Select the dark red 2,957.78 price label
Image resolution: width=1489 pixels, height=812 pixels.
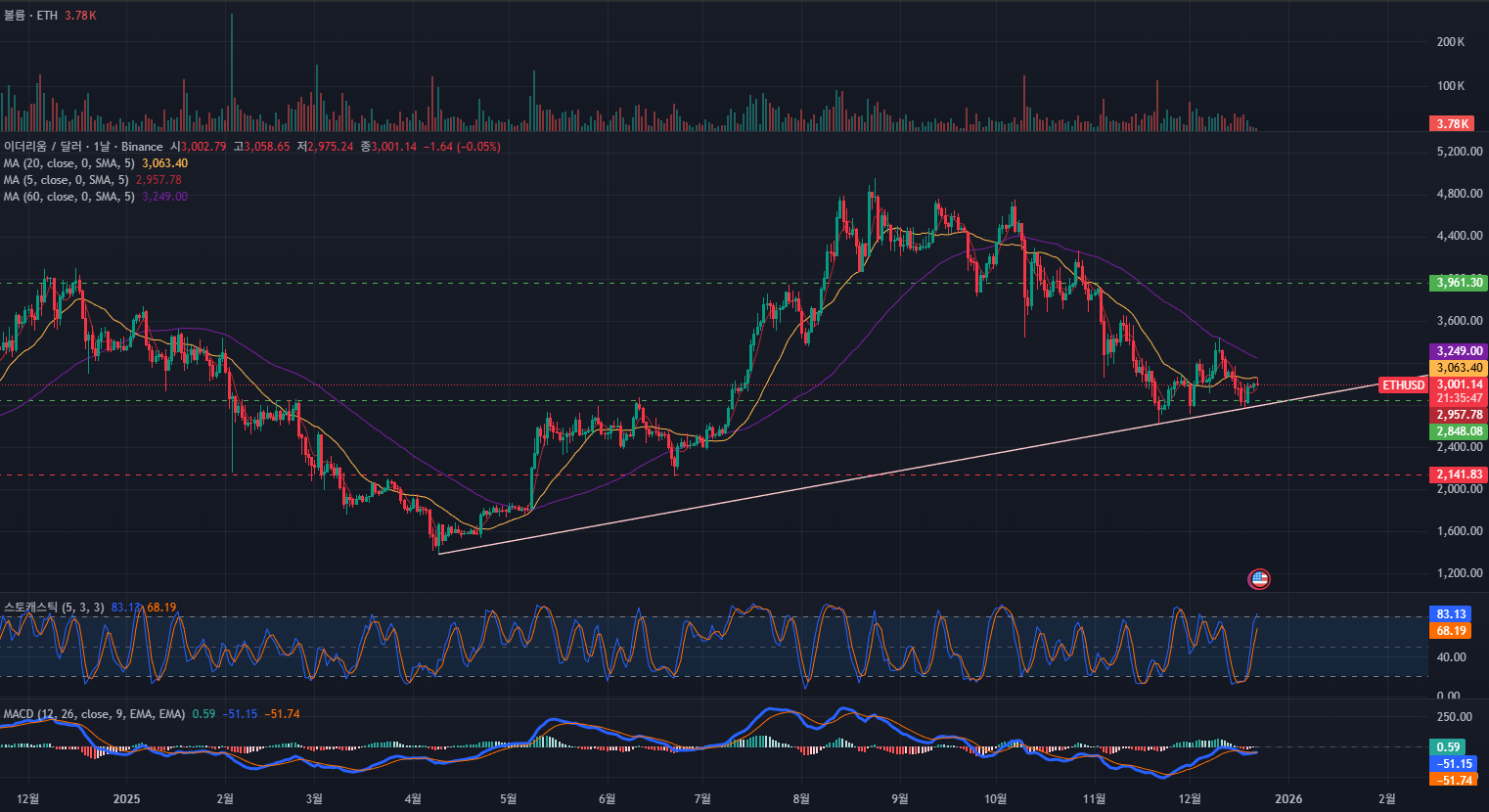click(1459, 415)
